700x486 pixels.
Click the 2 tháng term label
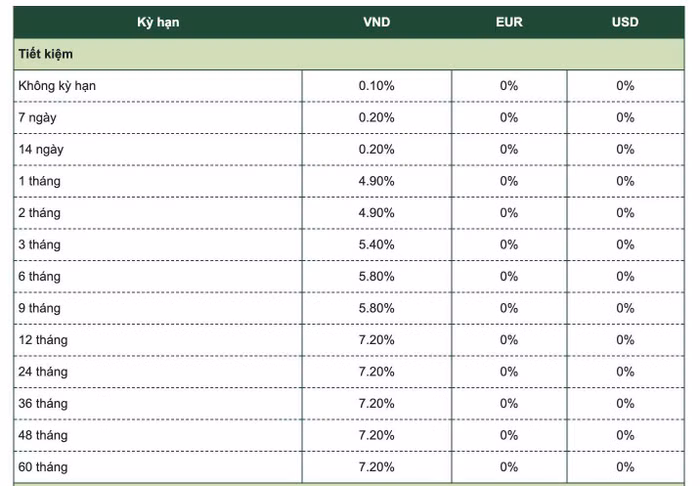point(39,213)
